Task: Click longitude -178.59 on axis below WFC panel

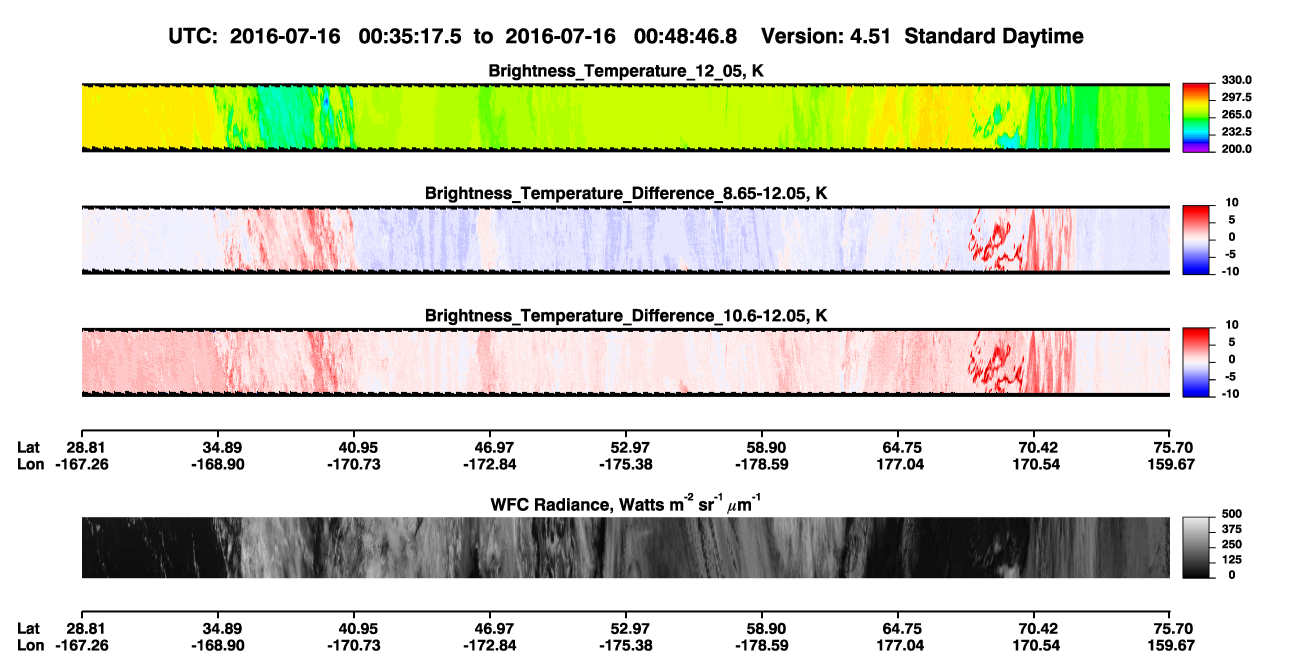Action: 762,646
